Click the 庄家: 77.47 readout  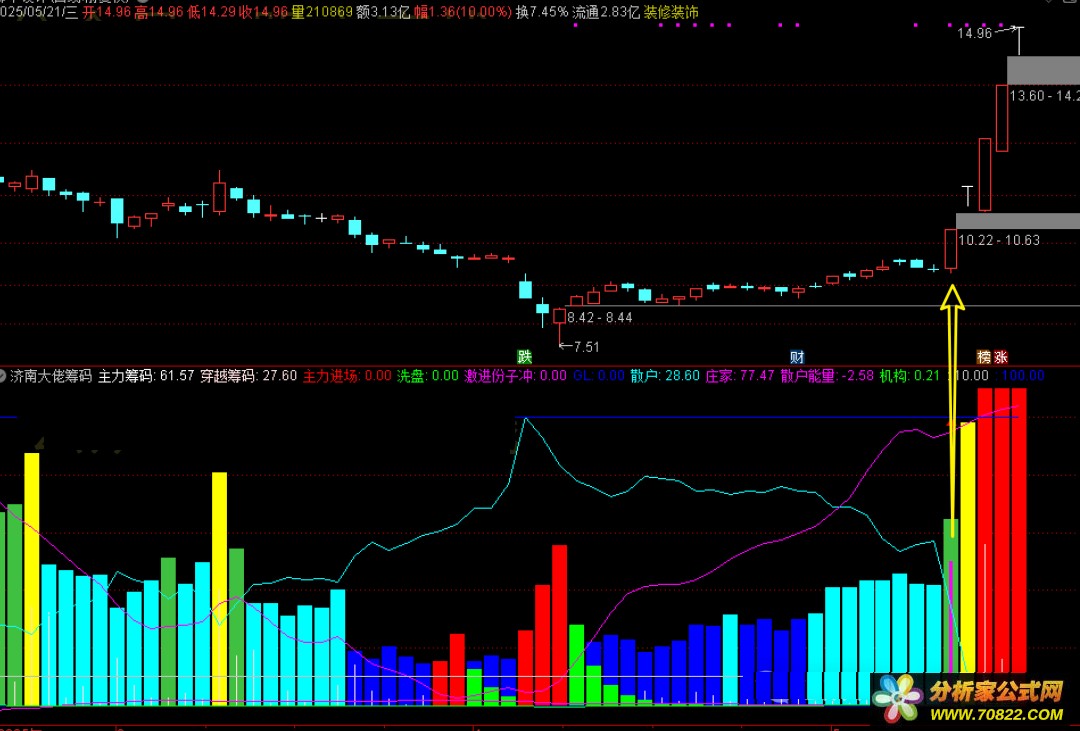[x=740, y=375]
